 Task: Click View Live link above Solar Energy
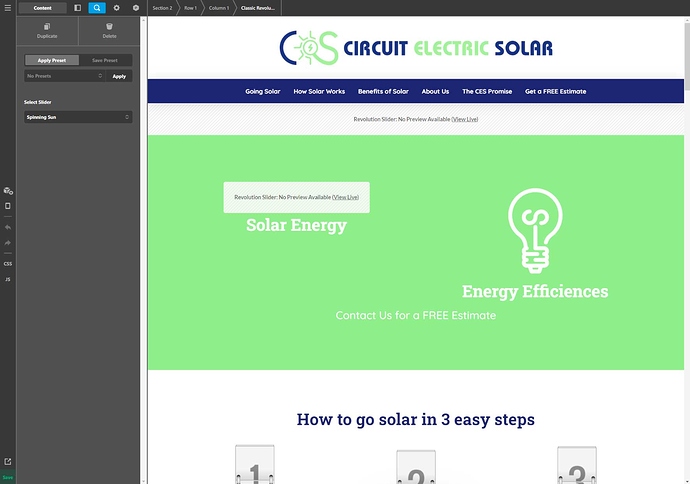[x=345, y=197]
